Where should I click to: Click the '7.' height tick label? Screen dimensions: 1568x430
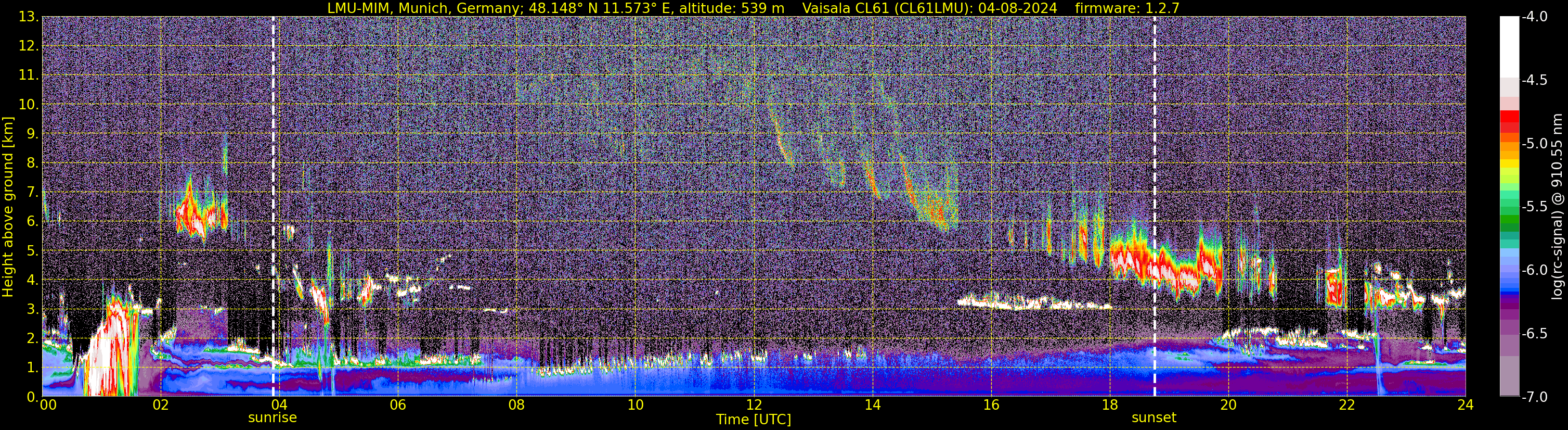click(x=32, y=193)
